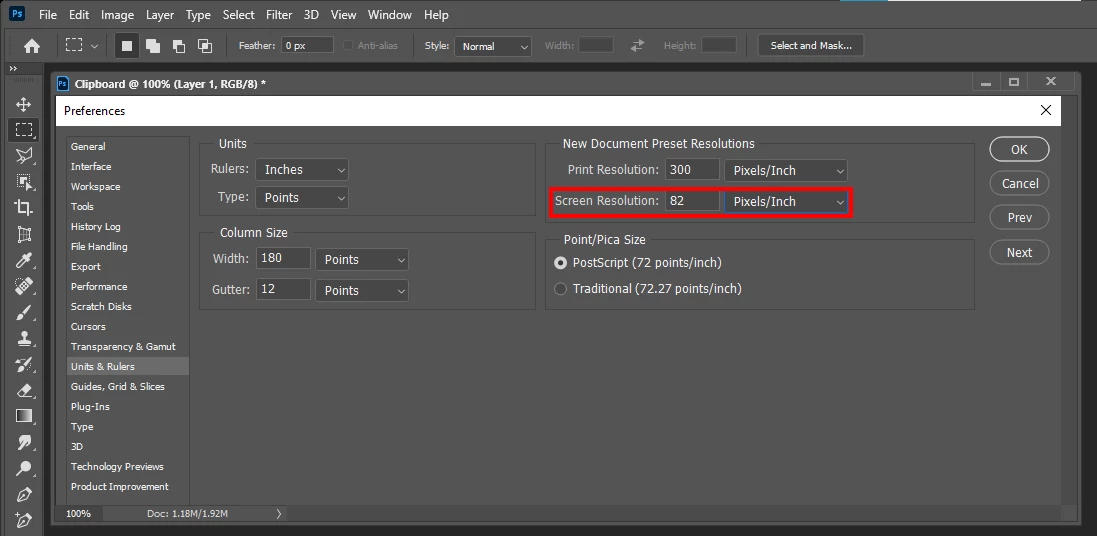Click the Prev button
The height and width of the screenshot is (536, 1097).
1019,218
